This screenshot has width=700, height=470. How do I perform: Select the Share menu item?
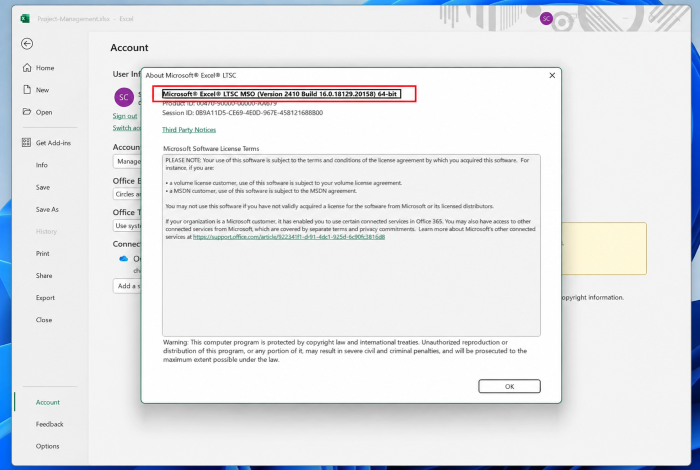tap(44, 275)
